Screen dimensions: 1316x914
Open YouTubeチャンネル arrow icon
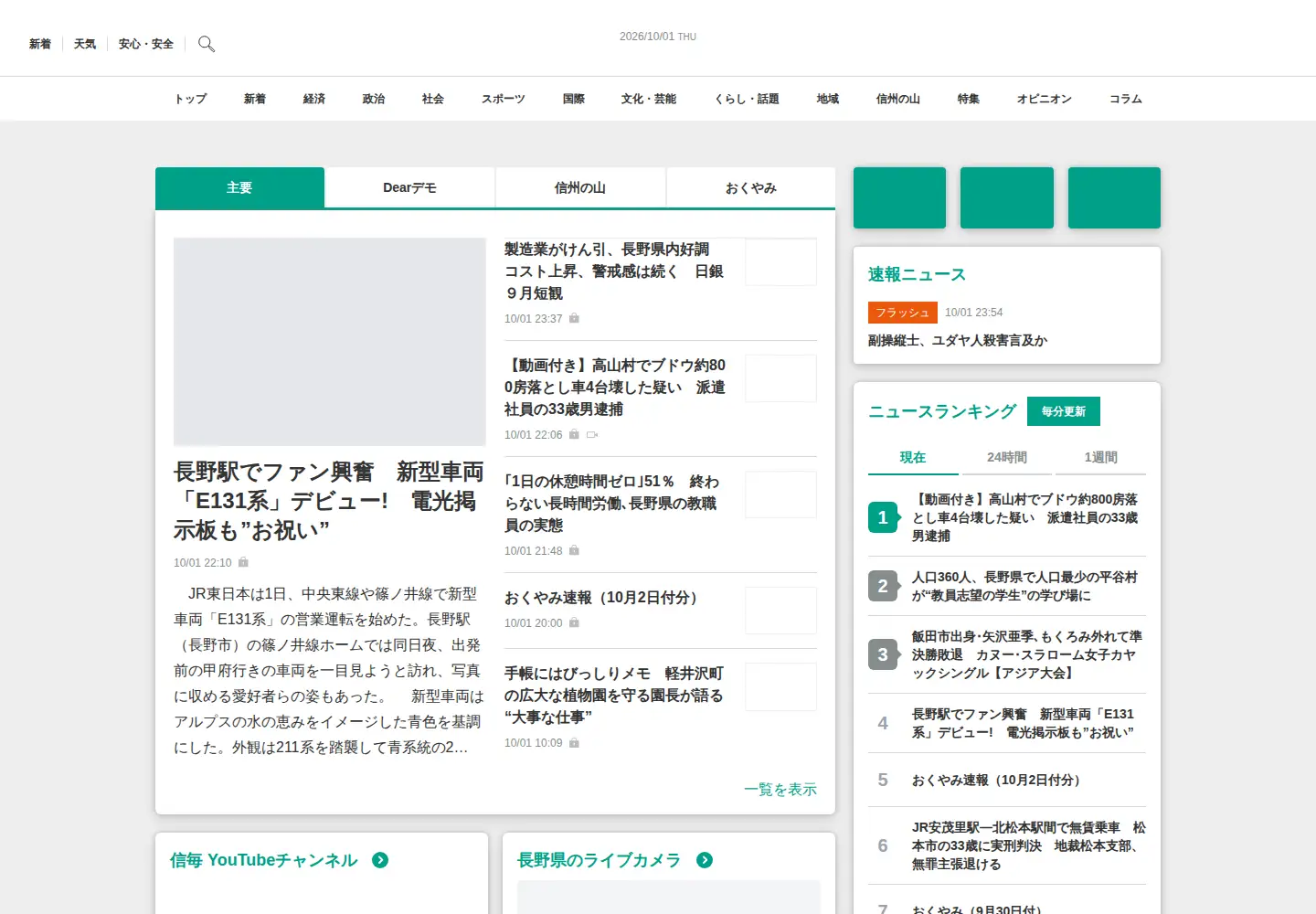click(x=381, y=860)
